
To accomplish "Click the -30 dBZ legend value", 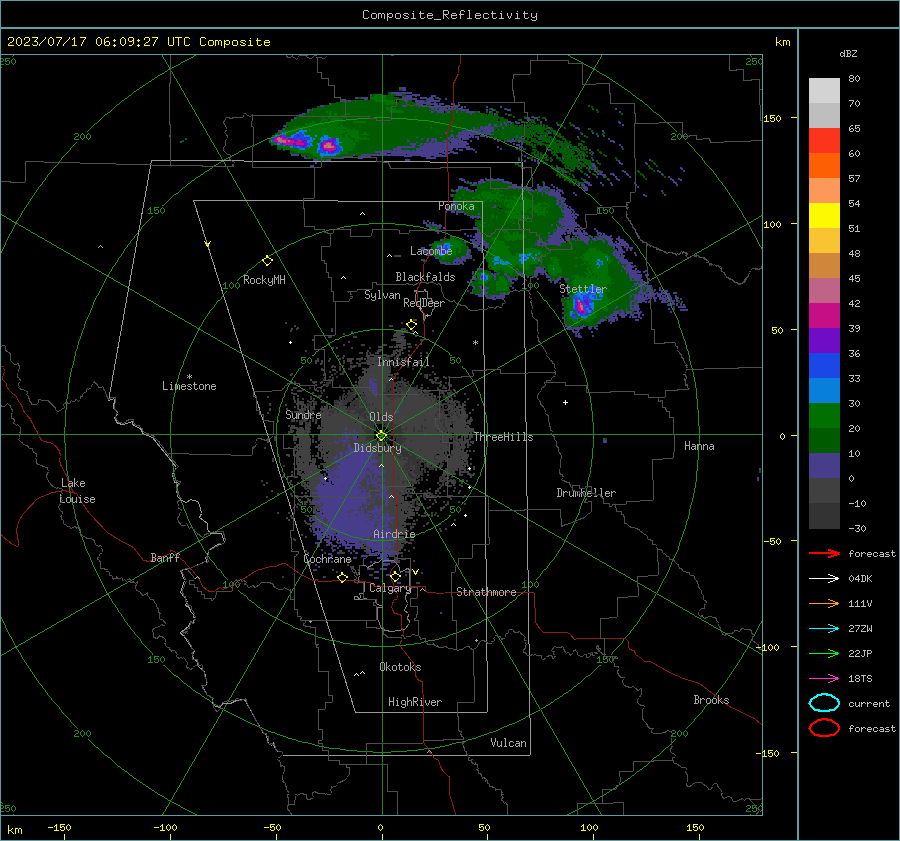I will click(x=857, y=528).
